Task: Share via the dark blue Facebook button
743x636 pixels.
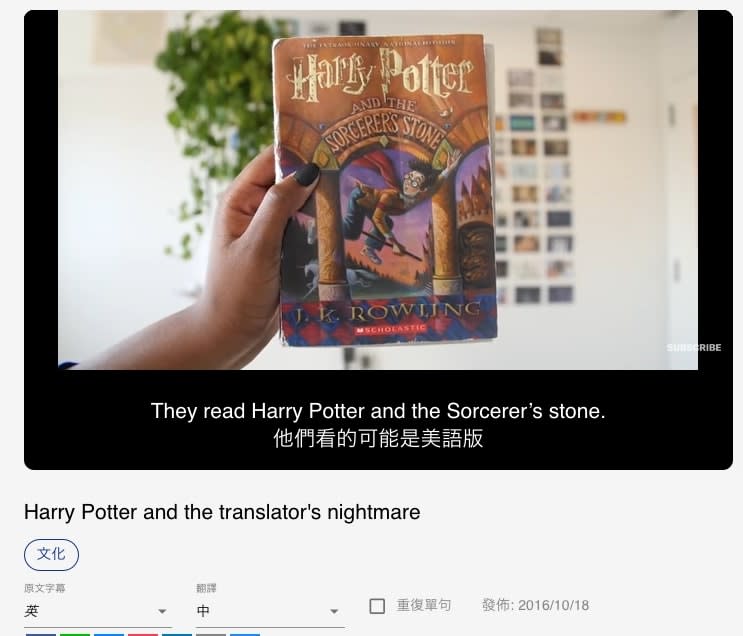Action: tap(41, 635)
